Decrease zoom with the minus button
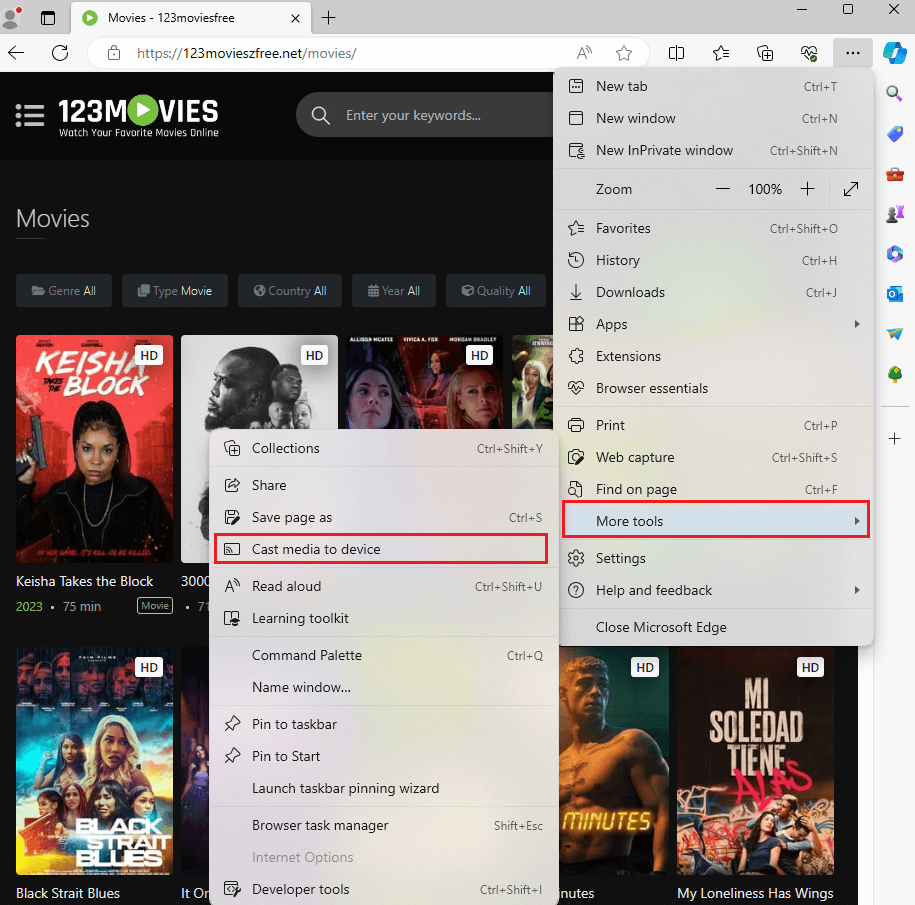Screen dimensions: 915x905 pos(722,189)
